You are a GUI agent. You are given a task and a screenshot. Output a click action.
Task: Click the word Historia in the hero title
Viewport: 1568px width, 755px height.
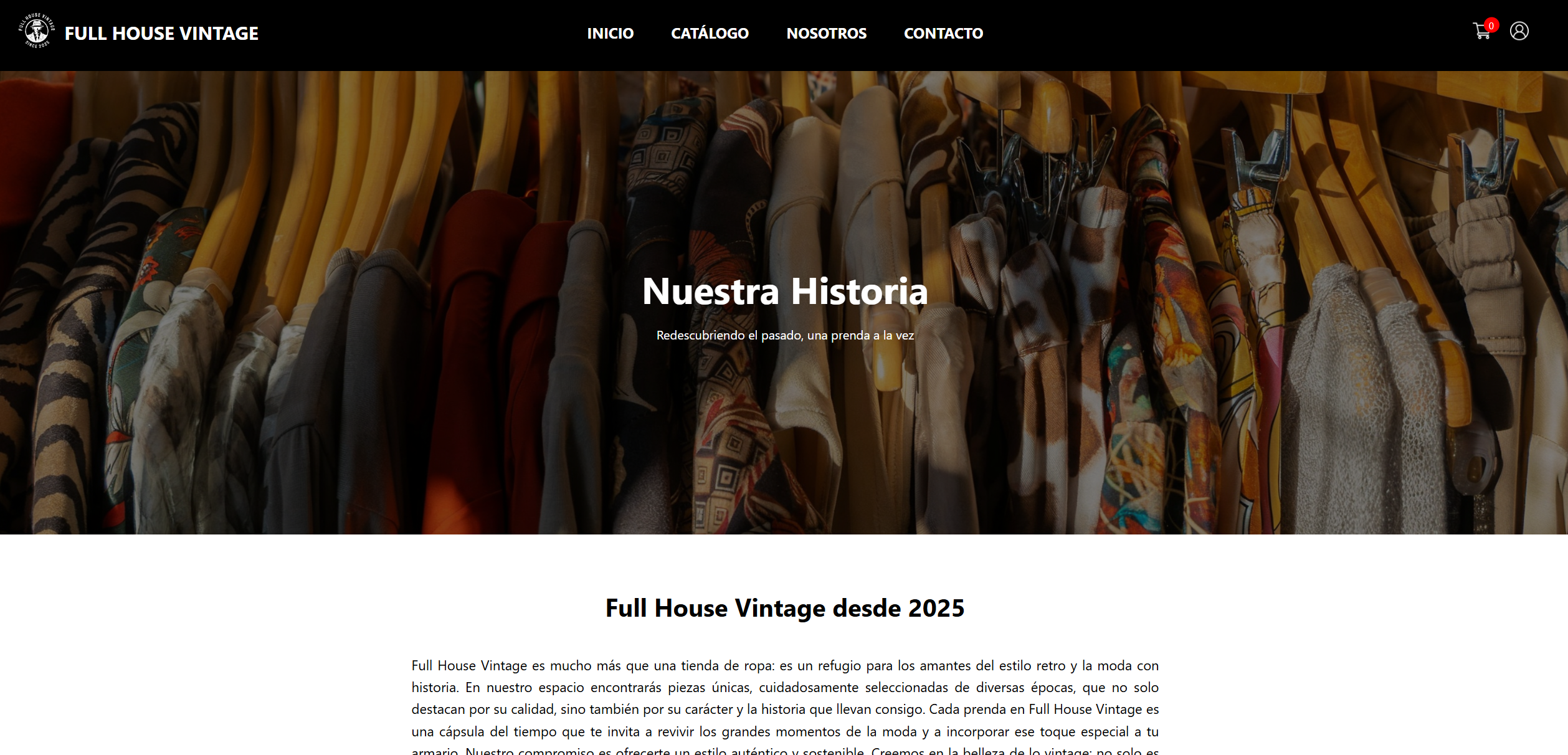tap(859, 291)
